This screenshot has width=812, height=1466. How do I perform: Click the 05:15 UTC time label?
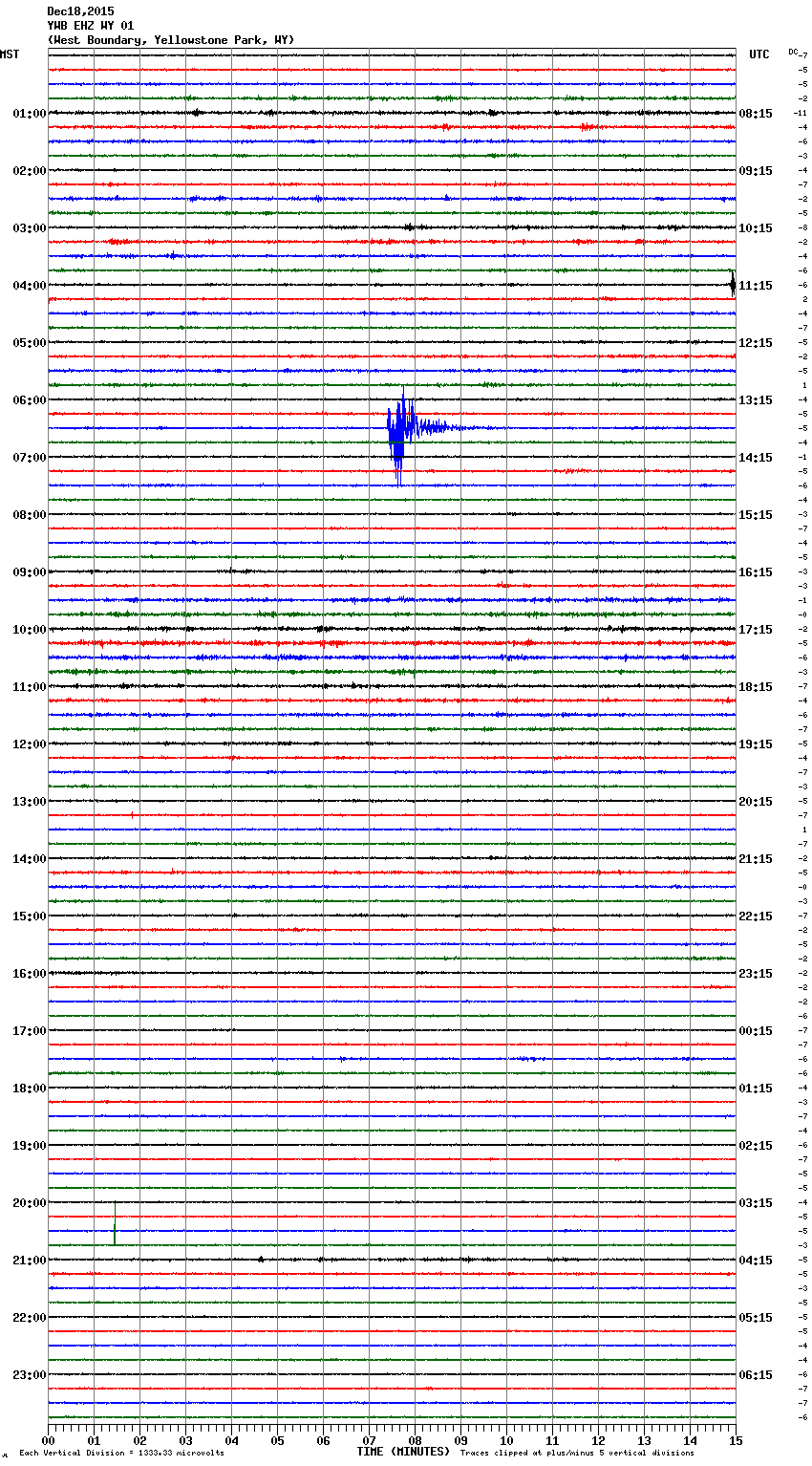point(756,1318)
